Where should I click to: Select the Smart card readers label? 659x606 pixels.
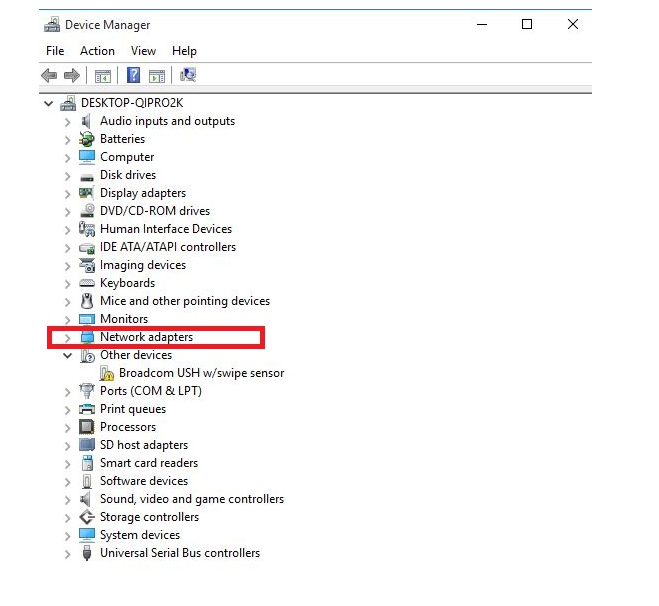[x=149, y=463]
